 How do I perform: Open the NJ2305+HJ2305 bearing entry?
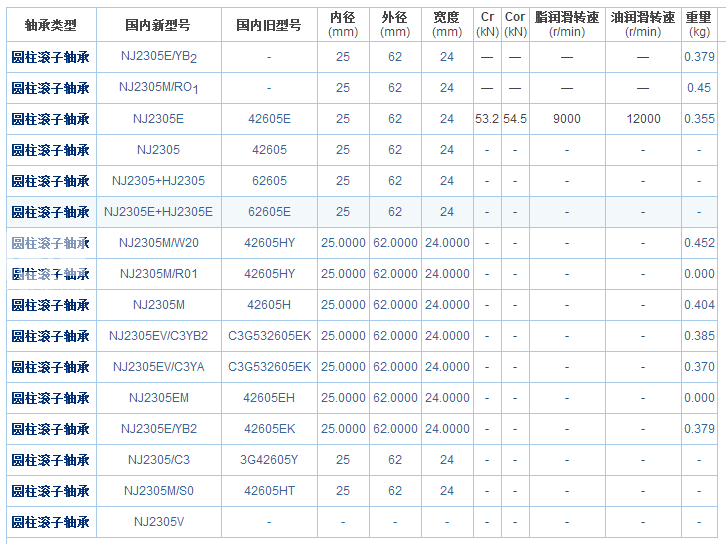coord(158,181)
